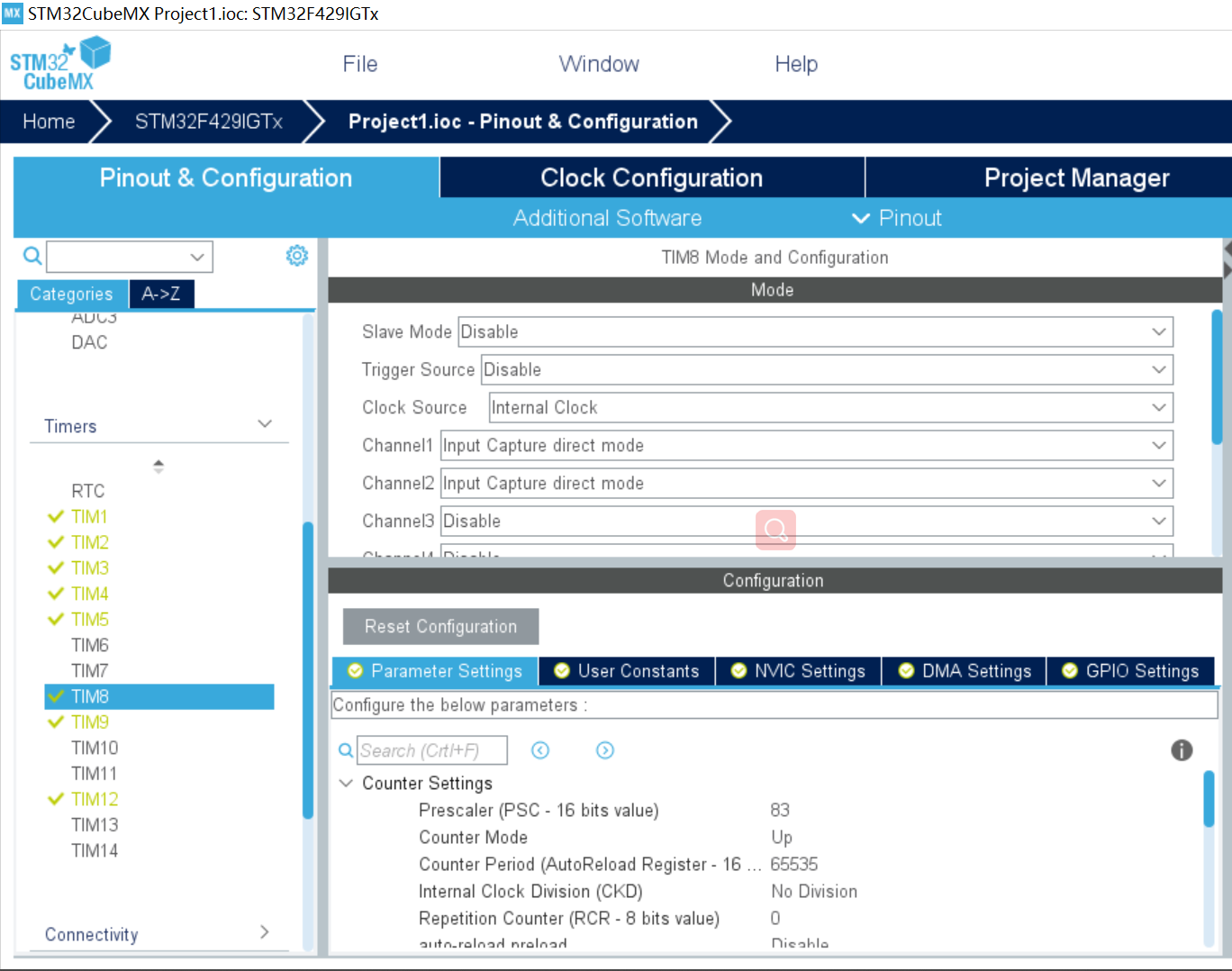Collapse the Timers category

(265, 424)
